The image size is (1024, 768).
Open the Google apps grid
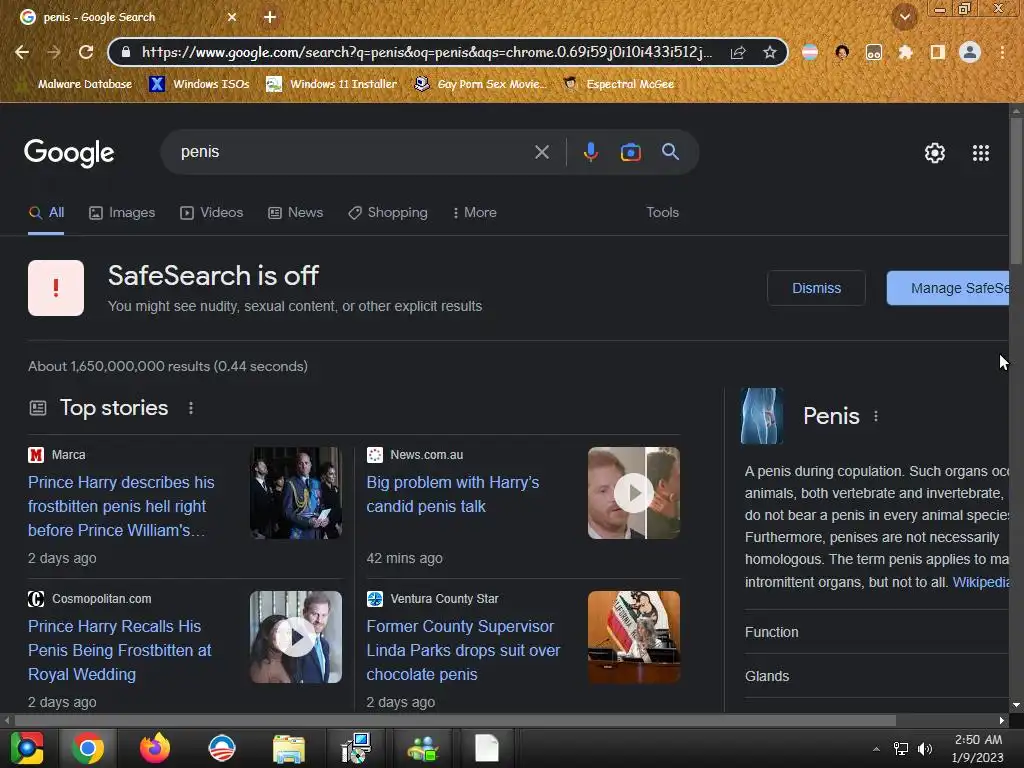click(980, 153)
